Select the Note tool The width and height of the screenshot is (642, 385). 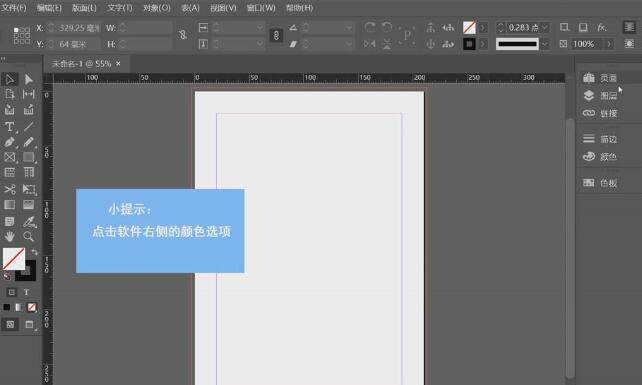[9, 222]
